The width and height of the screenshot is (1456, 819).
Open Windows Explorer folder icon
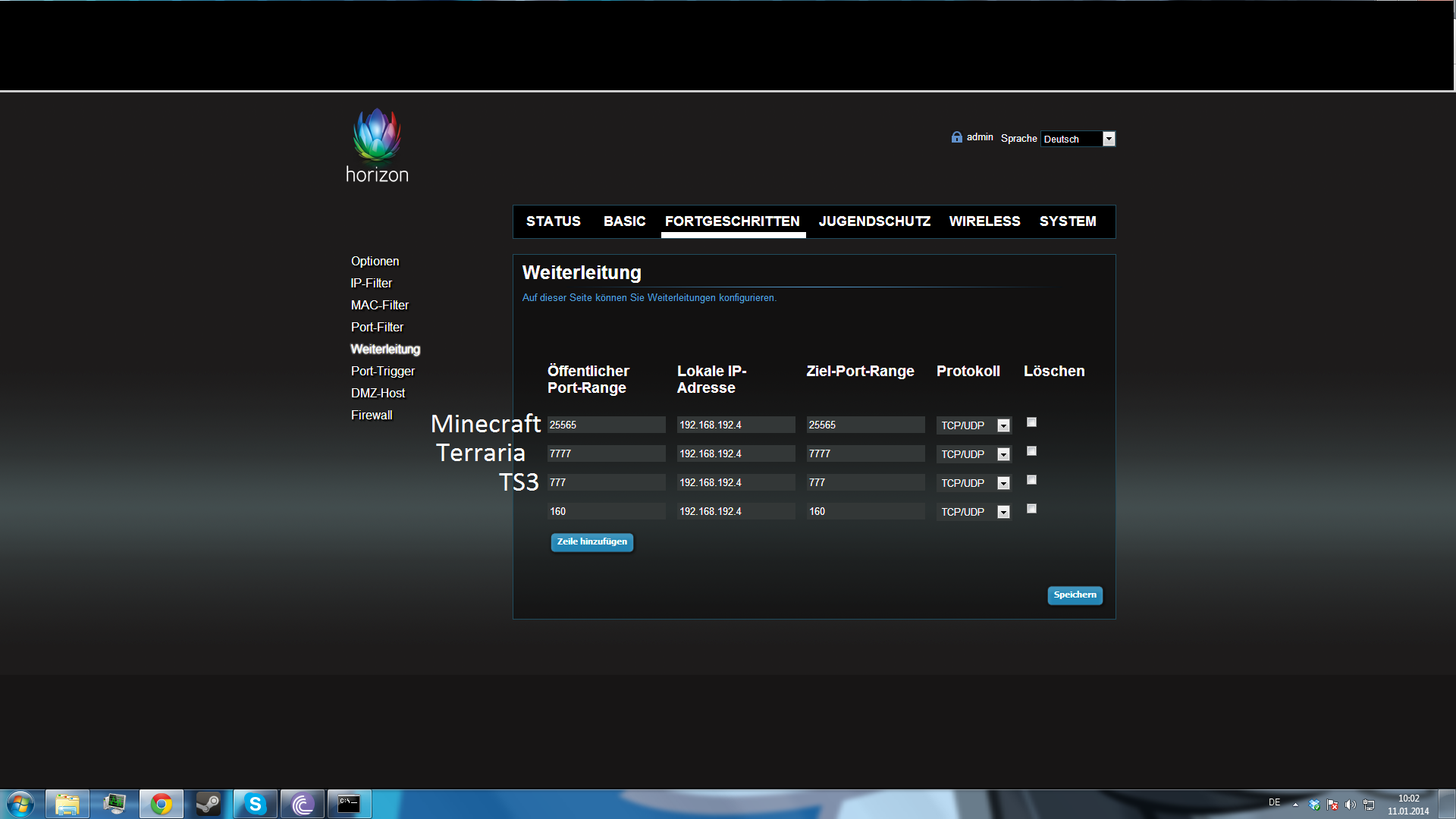click(67, 804)
